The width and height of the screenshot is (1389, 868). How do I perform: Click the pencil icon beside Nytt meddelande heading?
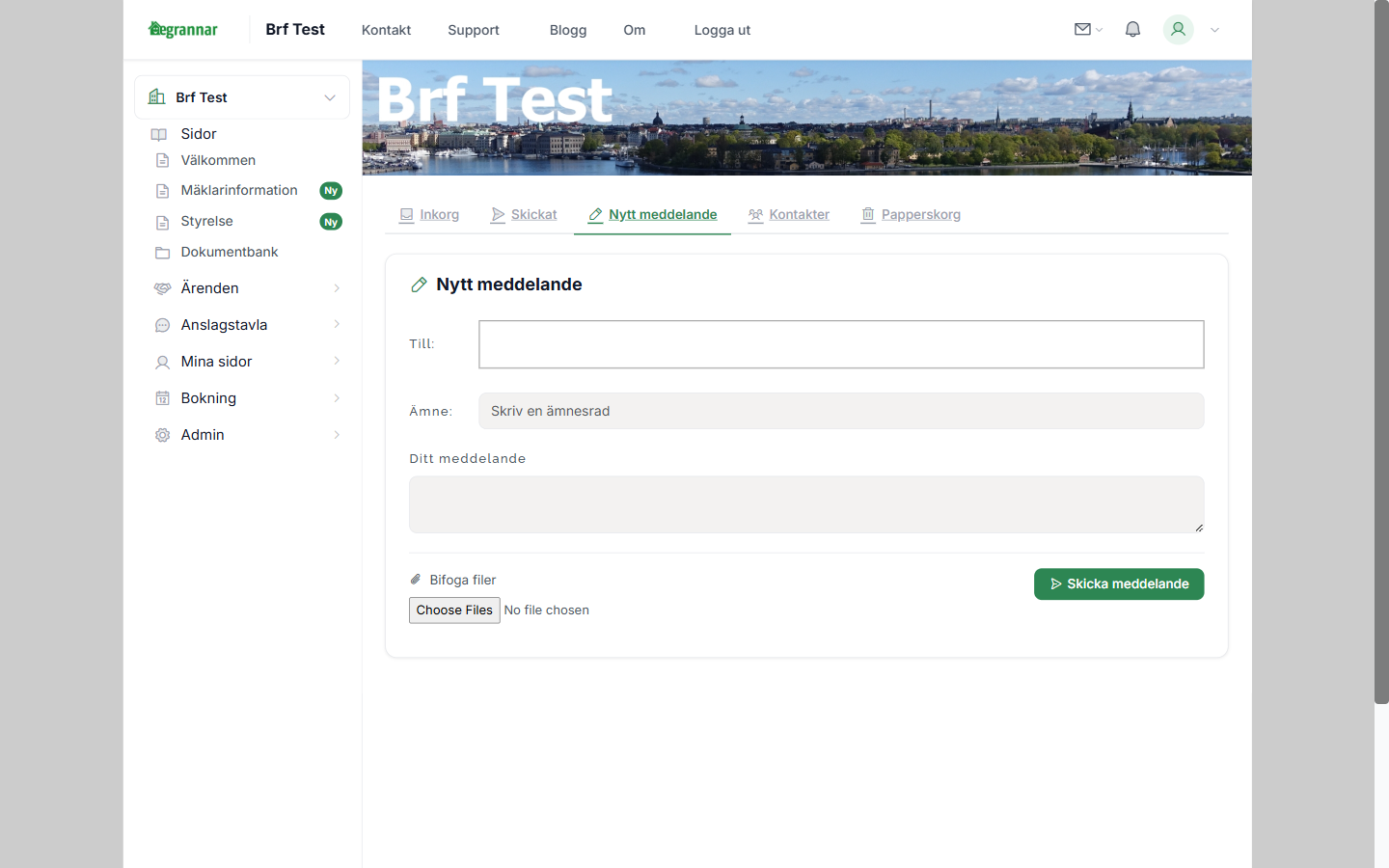point(419,285)
